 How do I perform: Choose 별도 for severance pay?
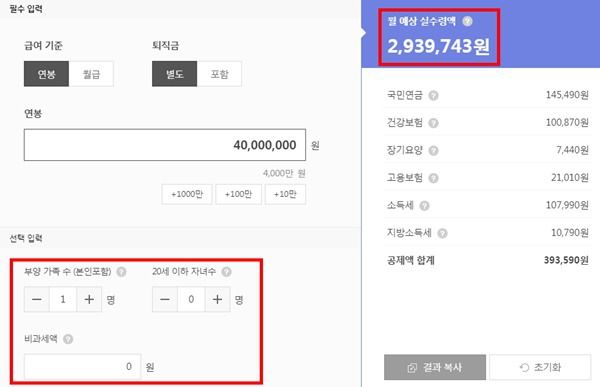[x=174, y=74]
